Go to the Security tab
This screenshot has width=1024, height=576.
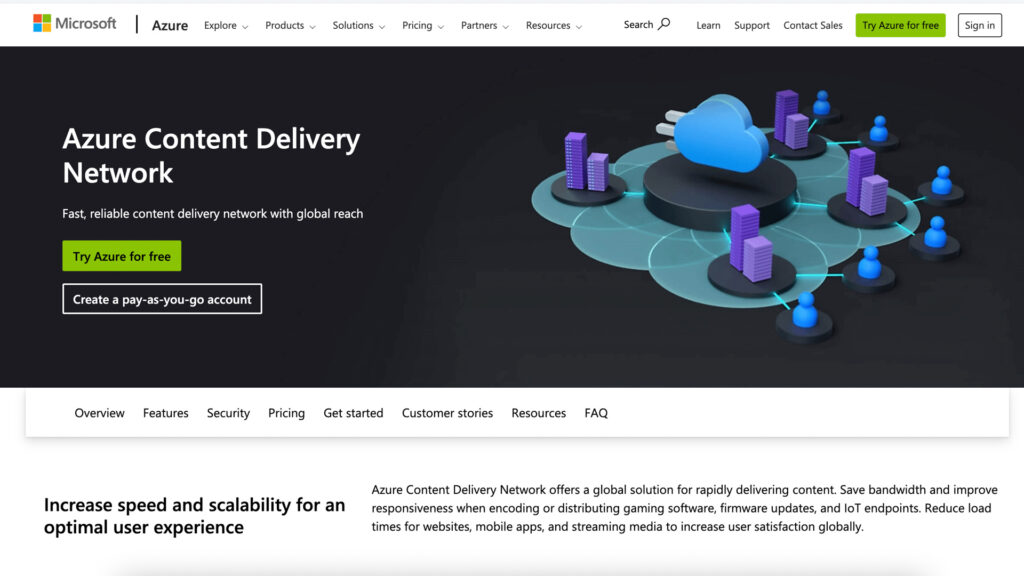[x=228, y=413]
